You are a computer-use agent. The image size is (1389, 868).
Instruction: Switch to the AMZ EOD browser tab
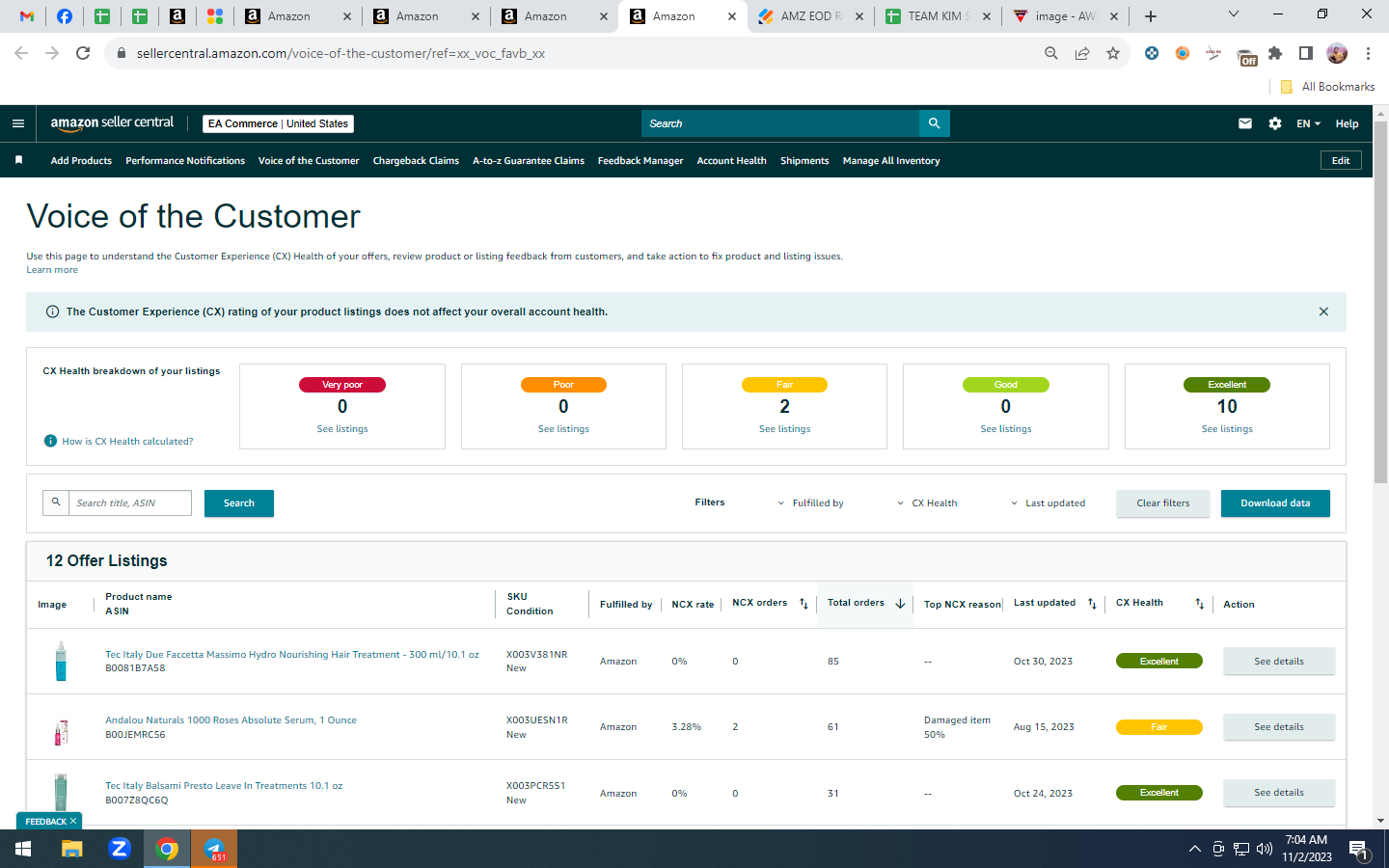point(809,16)
